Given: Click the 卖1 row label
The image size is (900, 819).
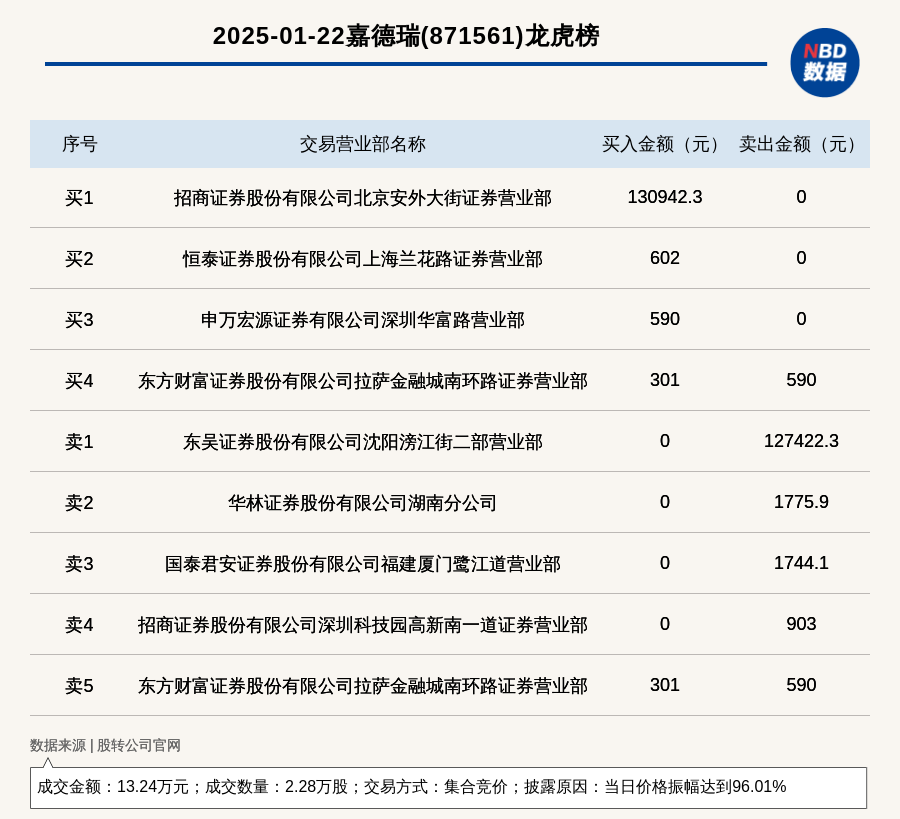Looking at the screenshot, I should click(x=79, y=442).
